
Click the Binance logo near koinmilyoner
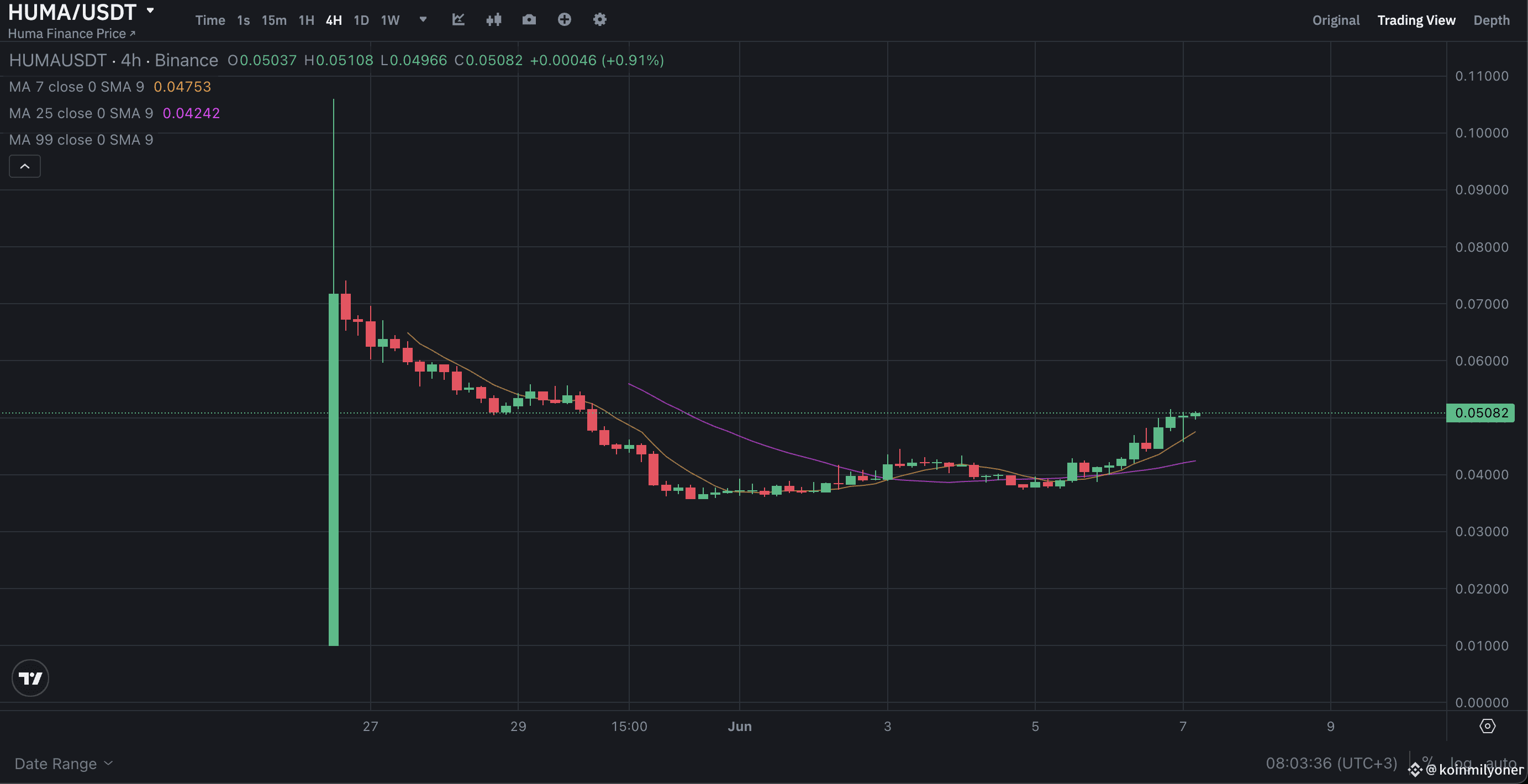pyautogui.click(x=1416, y=770)
